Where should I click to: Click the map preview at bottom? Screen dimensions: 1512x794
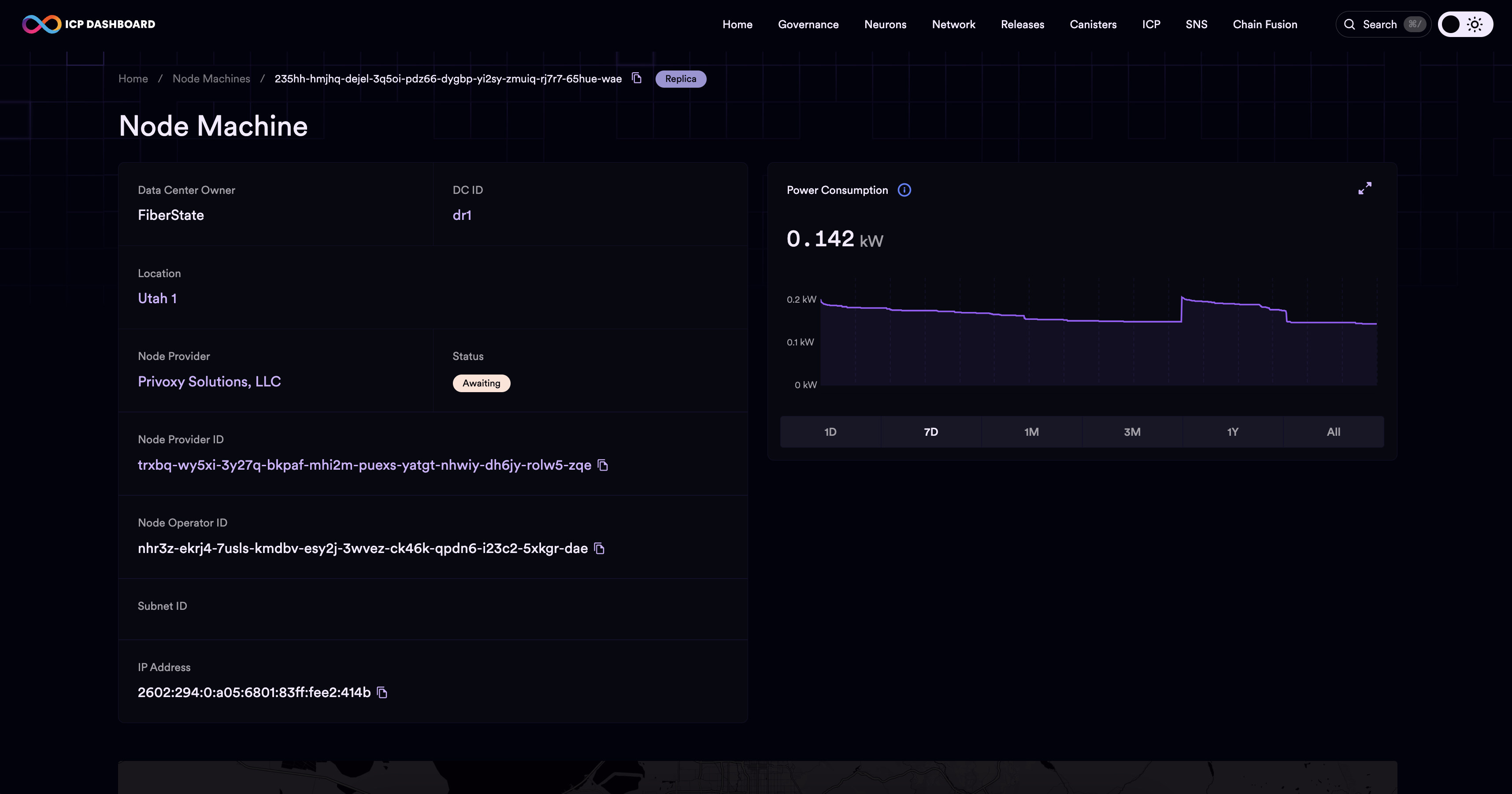pos(757,778)
